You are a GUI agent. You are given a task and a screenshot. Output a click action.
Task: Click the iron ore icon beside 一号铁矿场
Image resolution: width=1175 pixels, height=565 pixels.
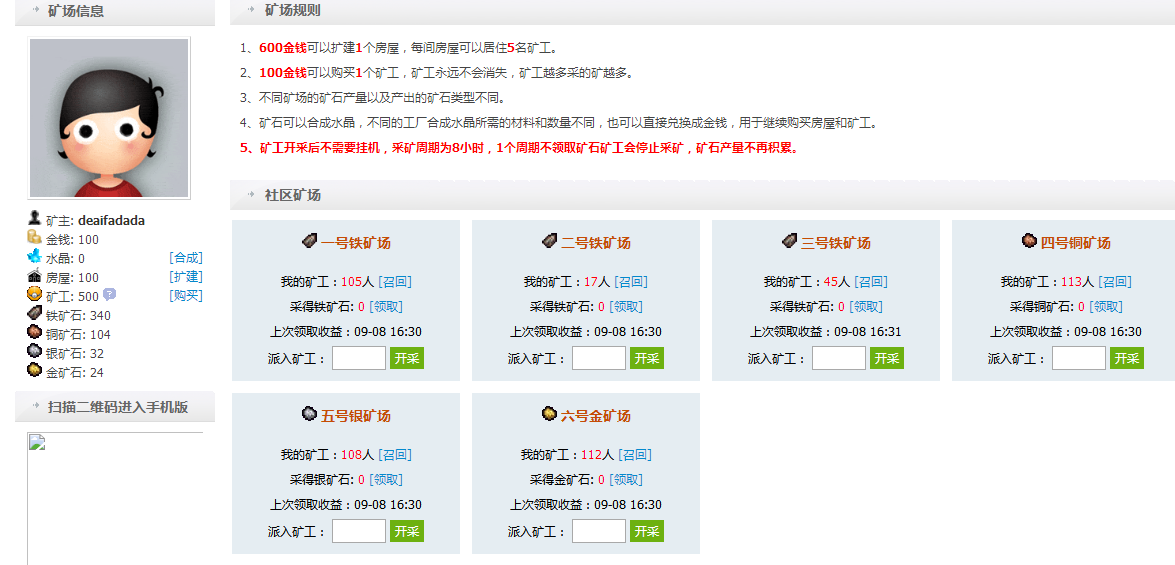[x=309, y=241]
